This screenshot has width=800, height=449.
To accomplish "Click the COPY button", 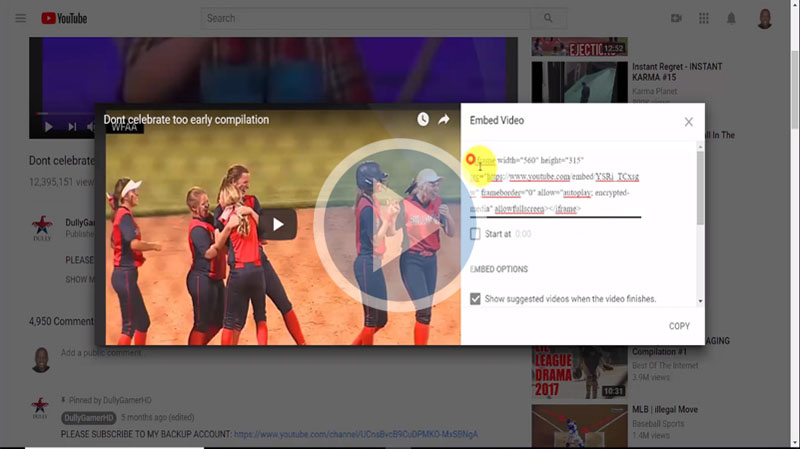I will pyautogui.click(x=679, y=326).
